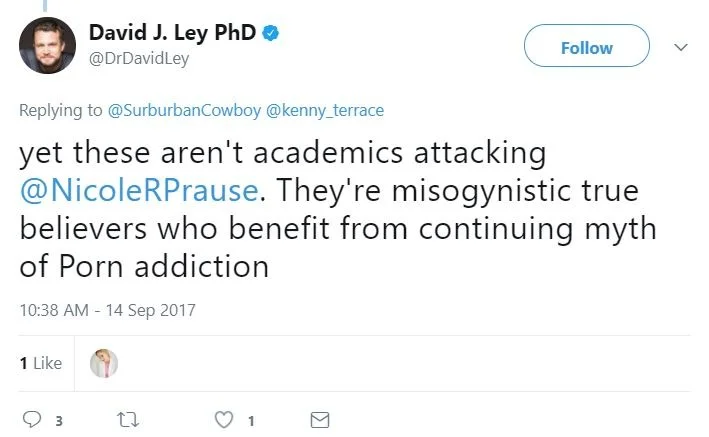709x437 pixels.
Task: Open David J. Ley's profile picture
Action: click(46, 46)
